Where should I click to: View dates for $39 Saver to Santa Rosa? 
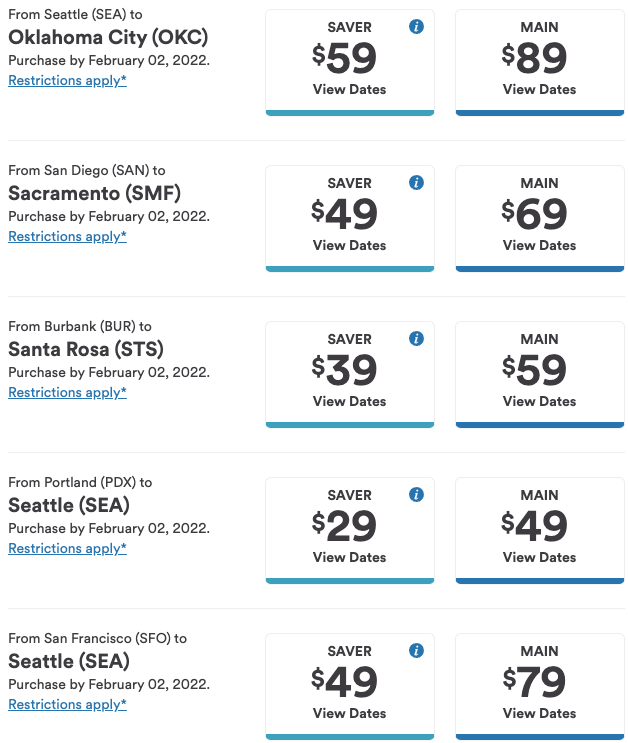pos(350,374)
